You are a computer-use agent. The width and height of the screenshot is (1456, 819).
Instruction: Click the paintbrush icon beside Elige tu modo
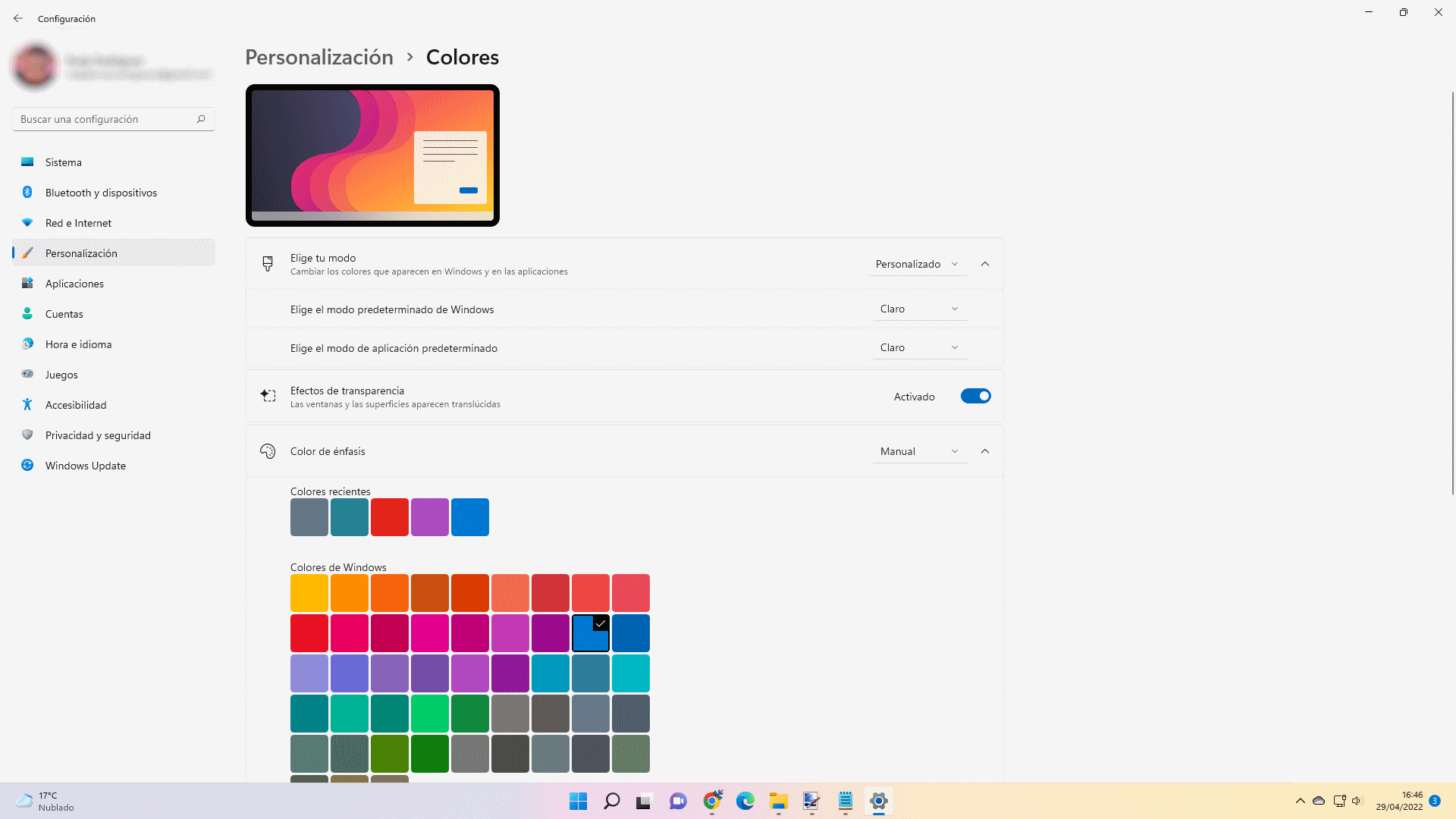coord(268,264)
